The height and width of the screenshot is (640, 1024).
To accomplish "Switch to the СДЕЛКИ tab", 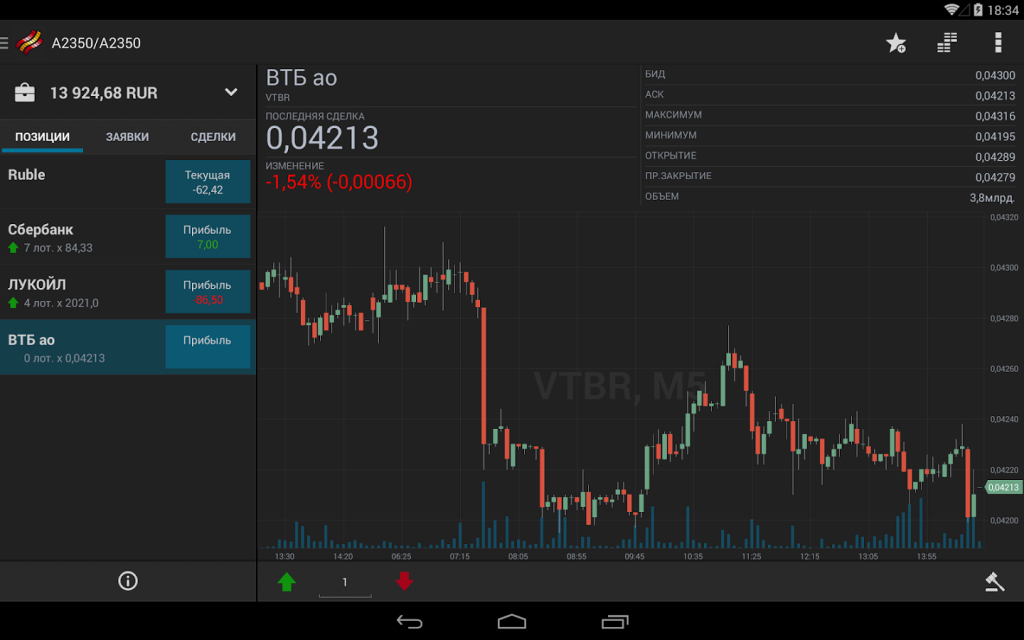I will (x=213, y=136).
